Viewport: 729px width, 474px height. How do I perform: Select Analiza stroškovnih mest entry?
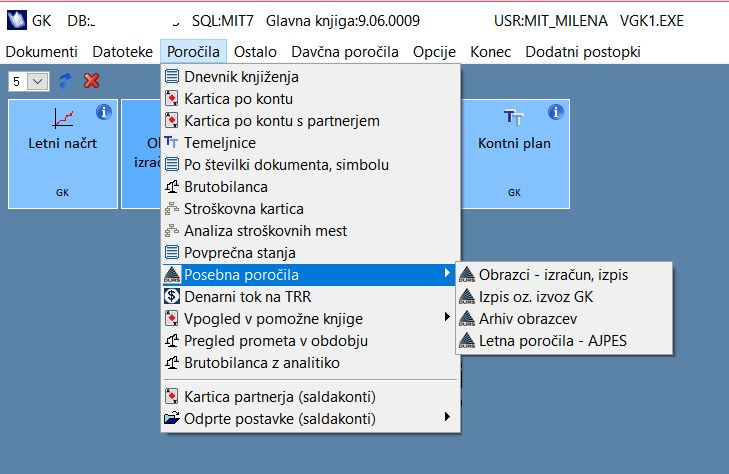point(311,230)
